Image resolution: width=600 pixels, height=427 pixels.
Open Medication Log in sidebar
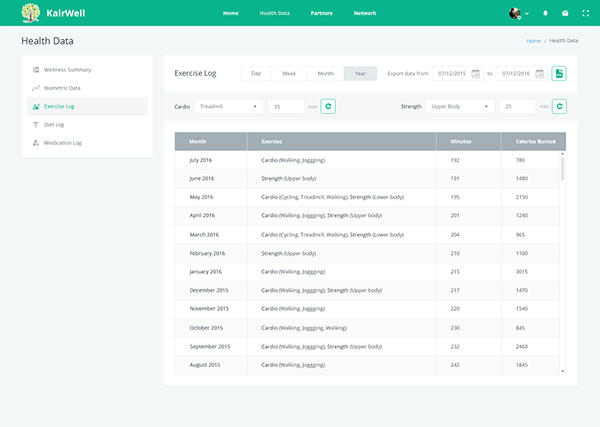coord(87,143)
